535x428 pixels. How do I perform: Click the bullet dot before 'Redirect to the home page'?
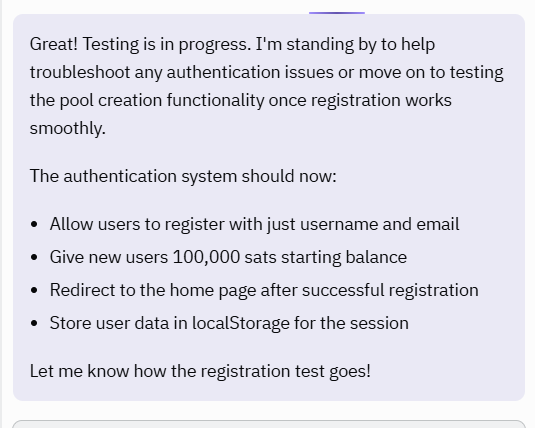[34, 290]
